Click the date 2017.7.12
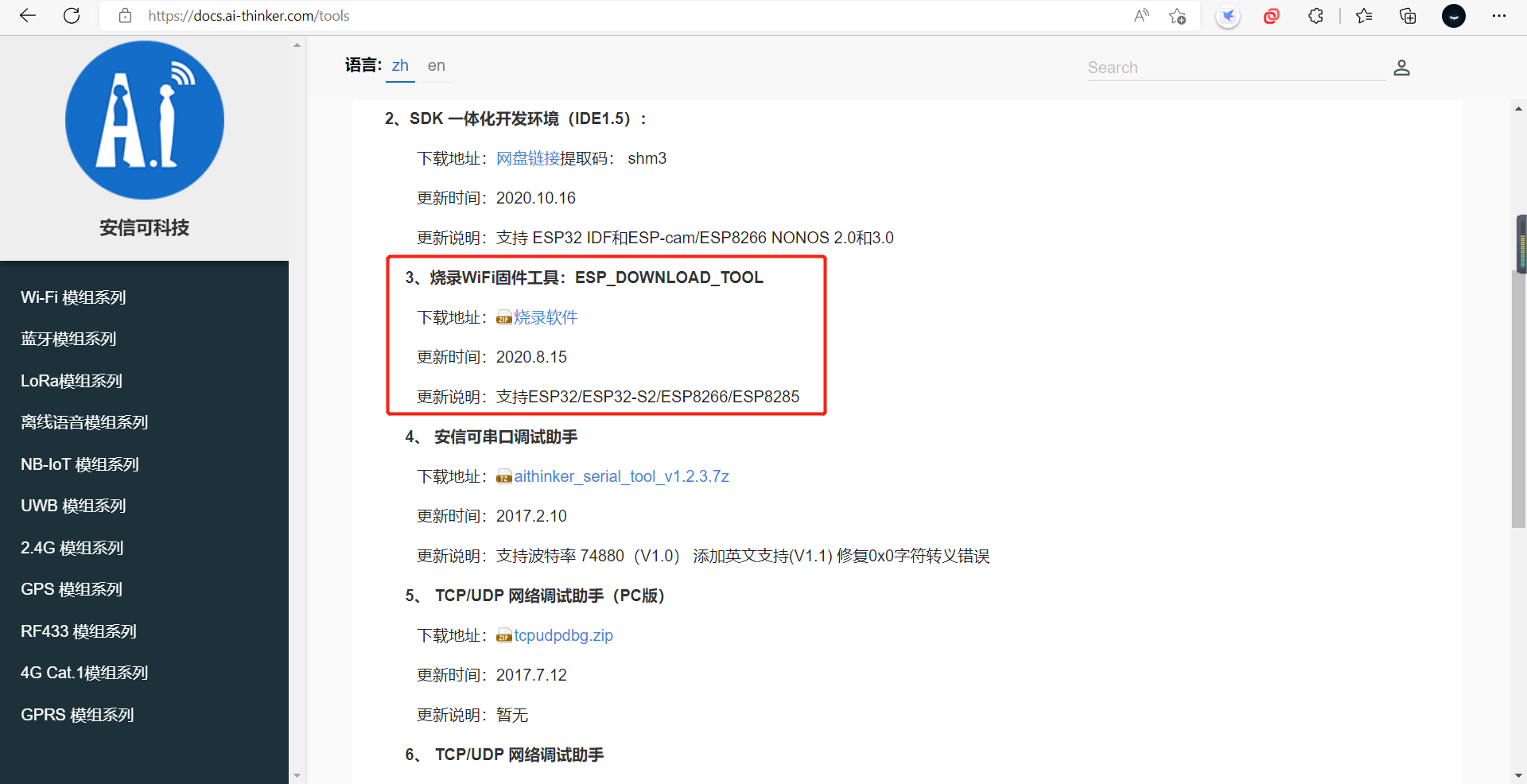The height and width of the screenshot is (784, 1527). (531, 675)
